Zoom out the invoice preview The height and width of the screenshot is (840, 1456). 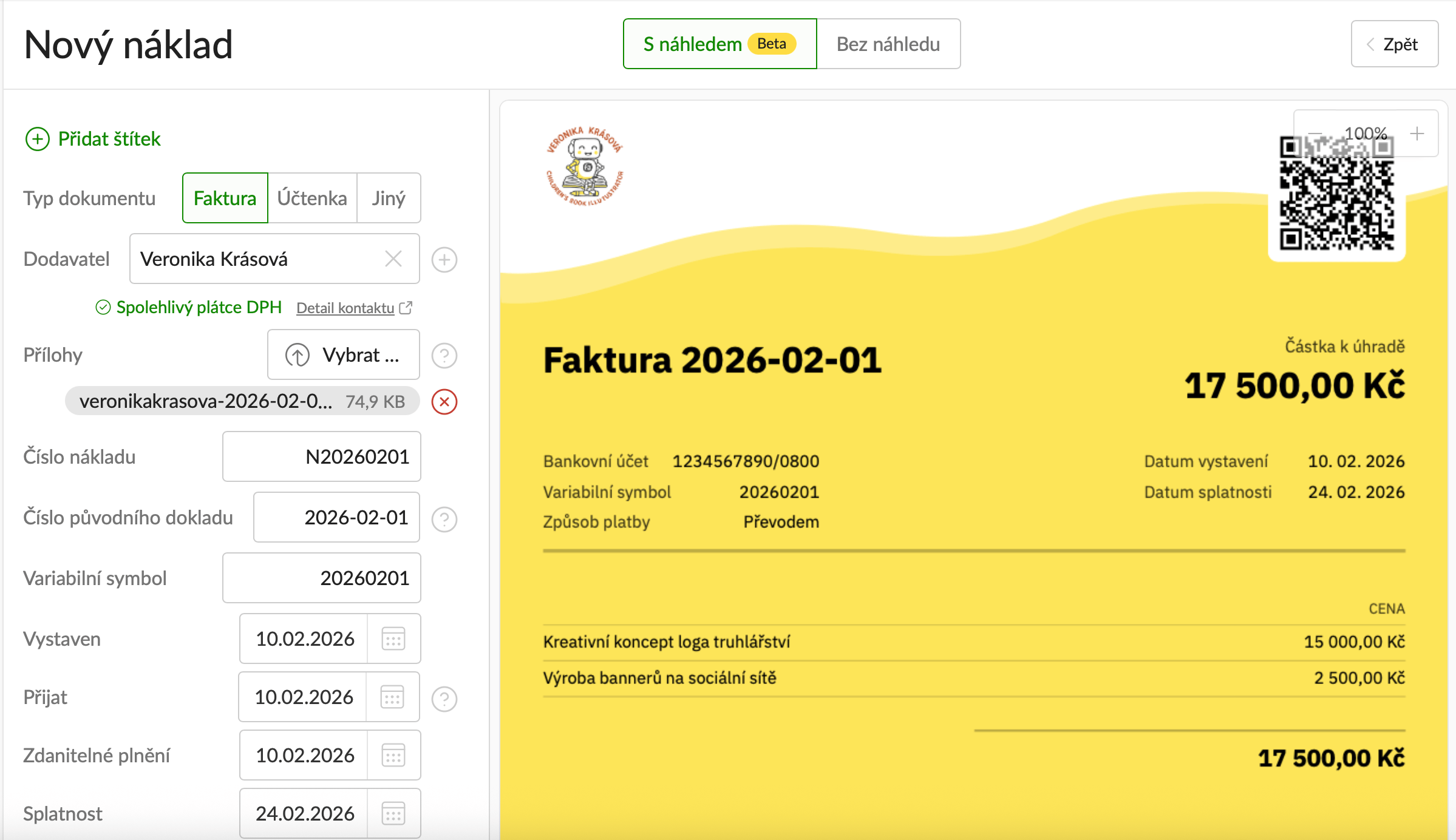pos(1315,134)
